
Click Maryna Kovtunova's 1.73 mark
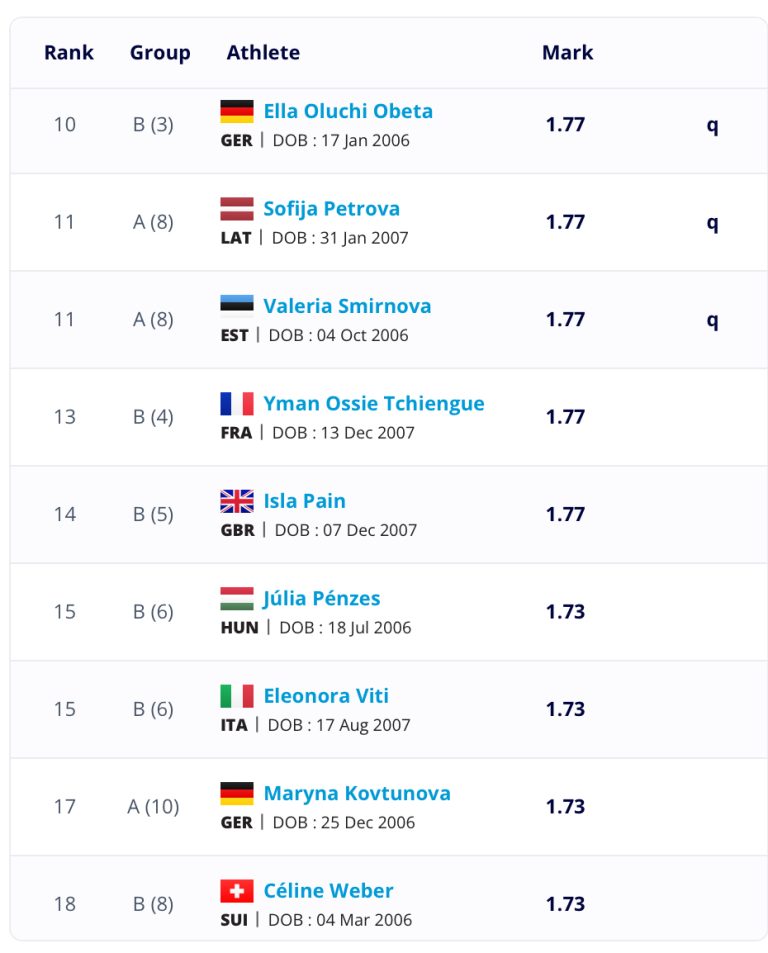565,806
